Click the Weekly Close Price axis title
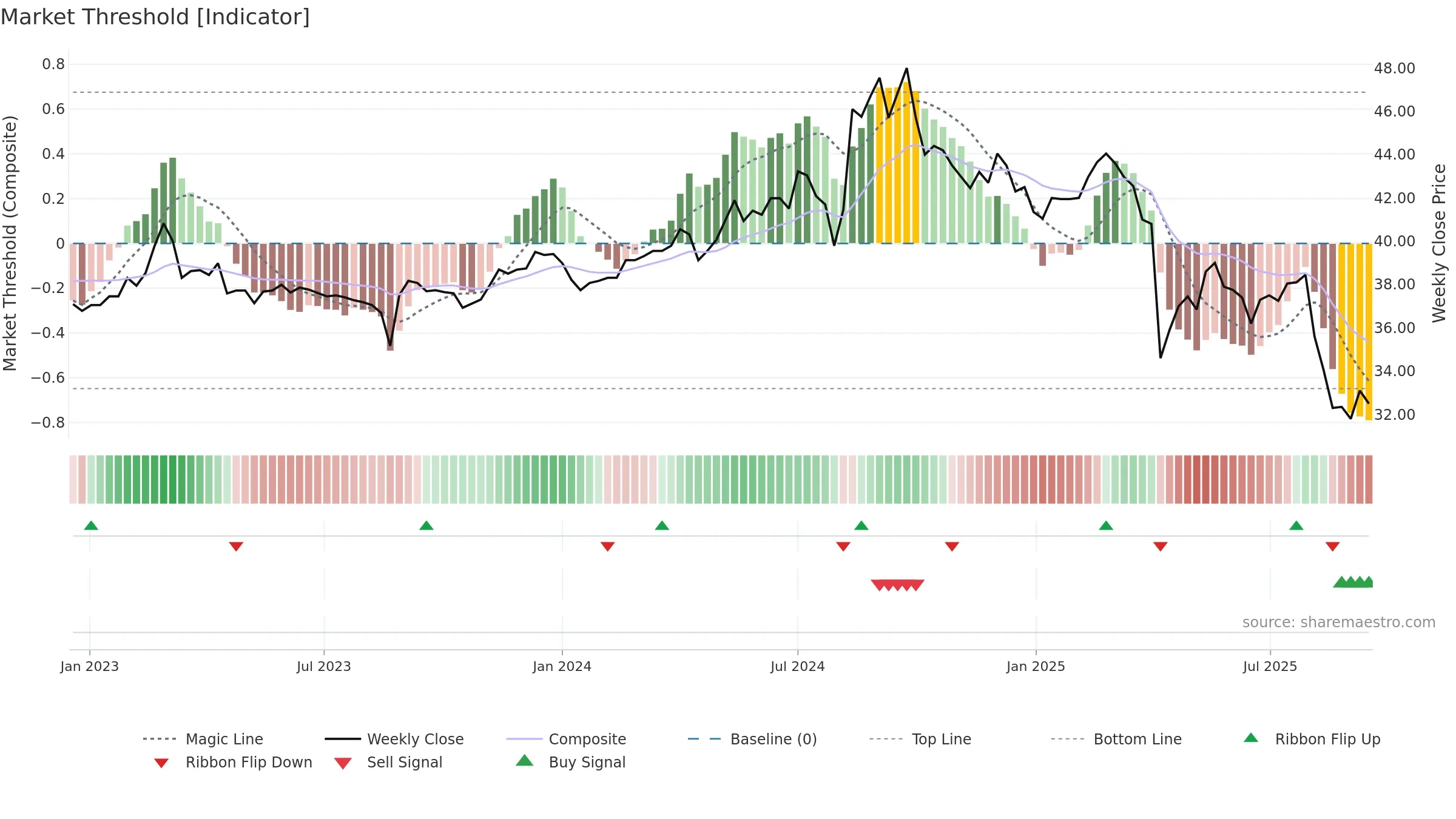The width and height of the screenshot is (1456, 819). point(1439,243)
